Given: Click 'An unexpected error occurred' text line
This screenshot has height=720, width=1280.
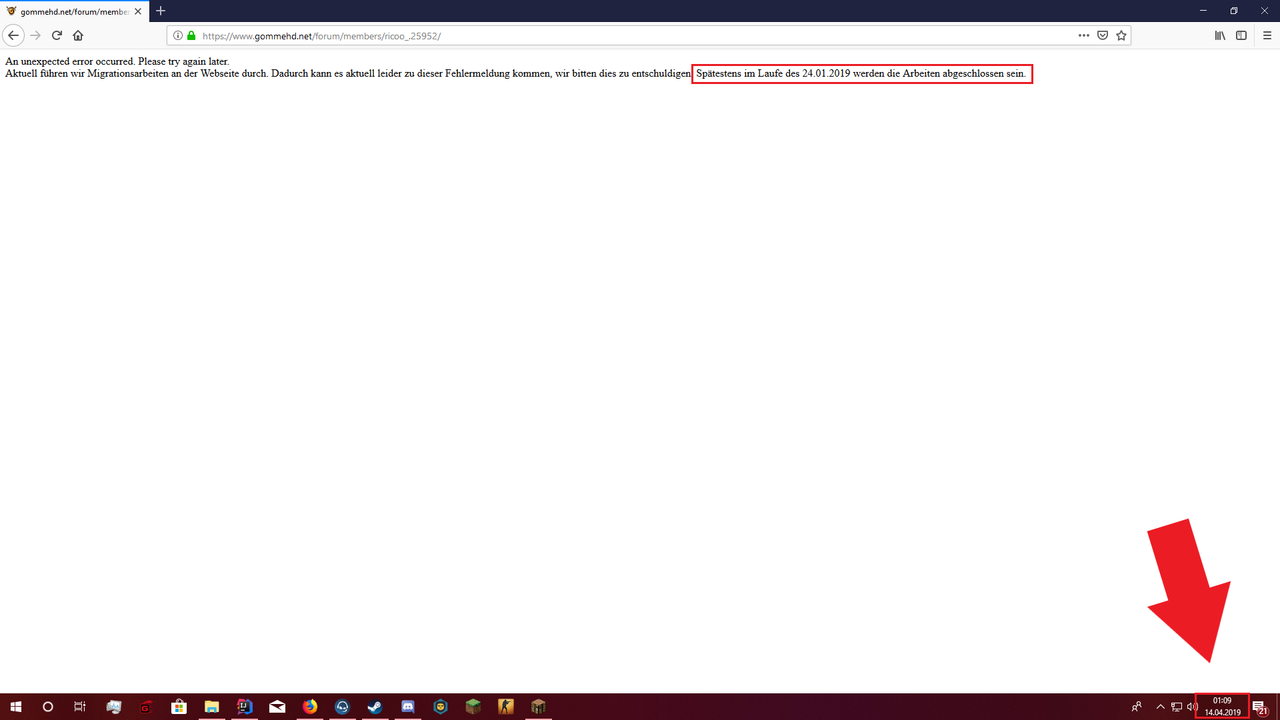Looking at the screenshot, I should [117, 62].
